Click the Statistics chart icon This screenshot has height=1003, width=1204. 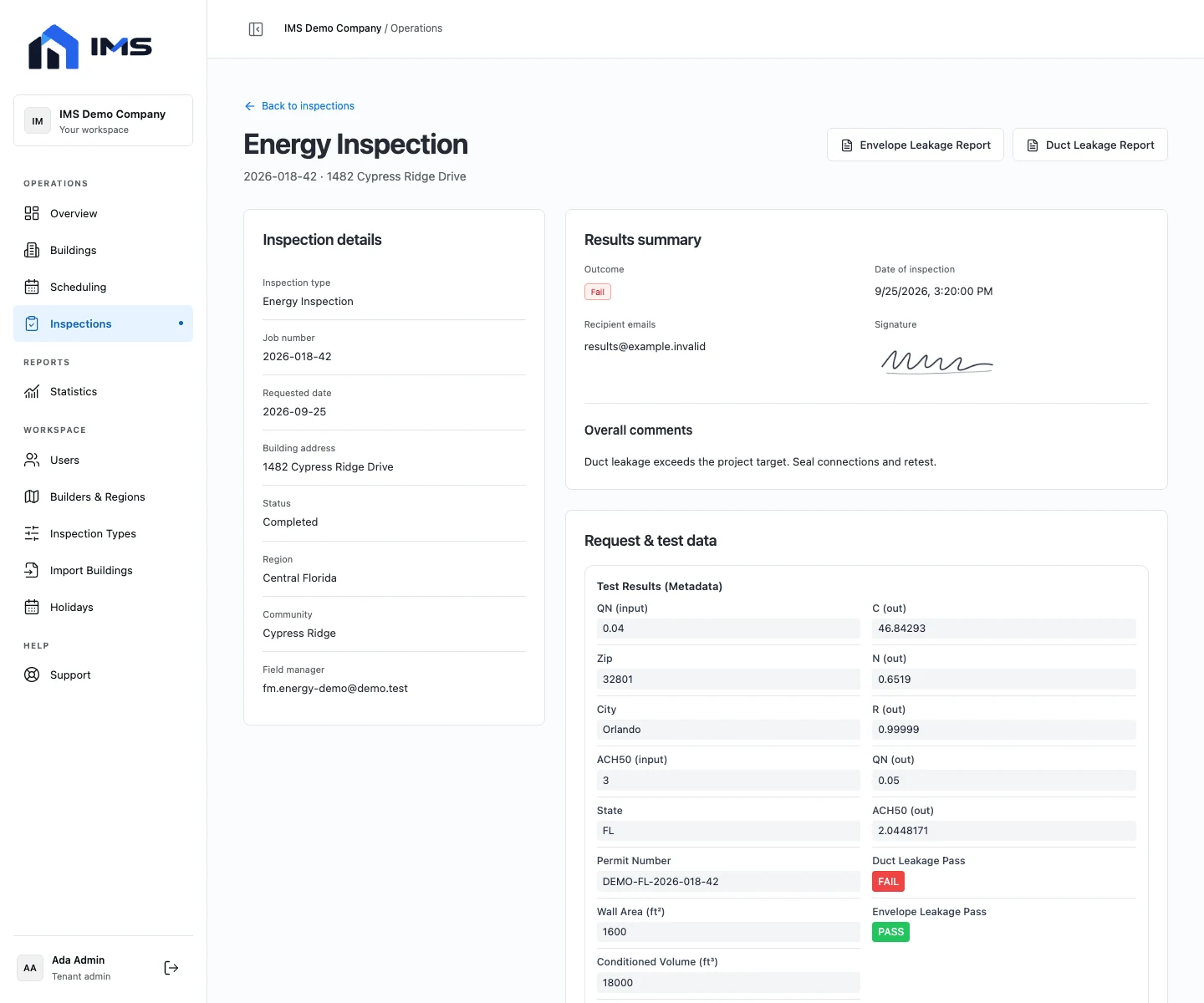click(x=32, y=391)
